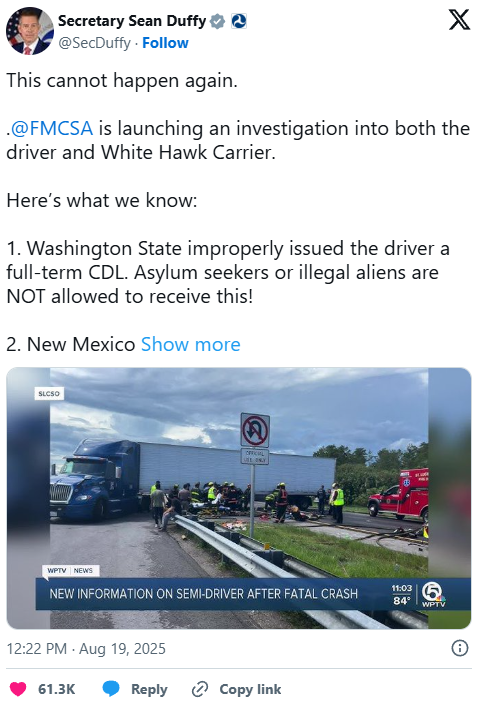Click the X logo icon

[459, 20]
